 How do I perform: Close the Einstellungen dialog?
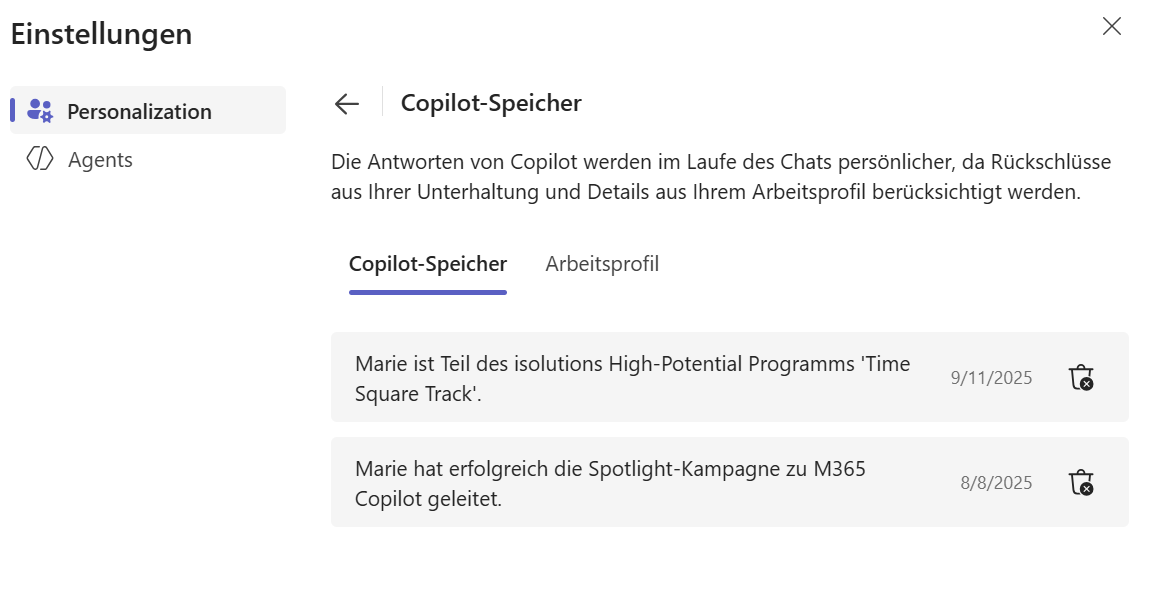(1111, 27)
